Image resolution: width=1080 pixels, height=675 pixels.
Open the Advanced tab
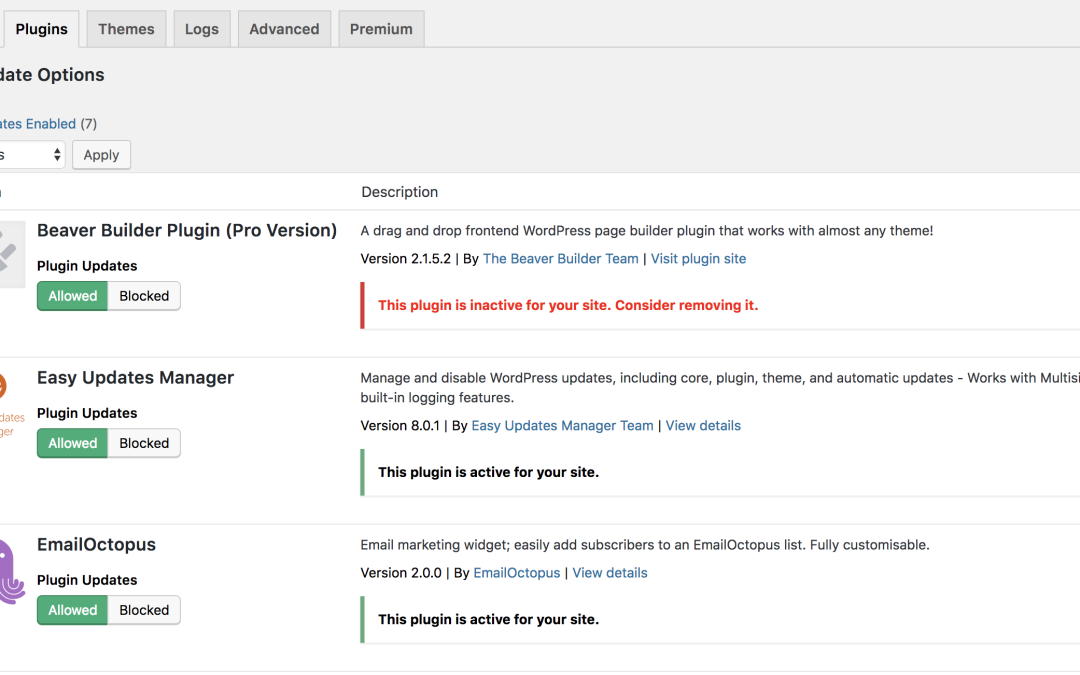point(284,29)
